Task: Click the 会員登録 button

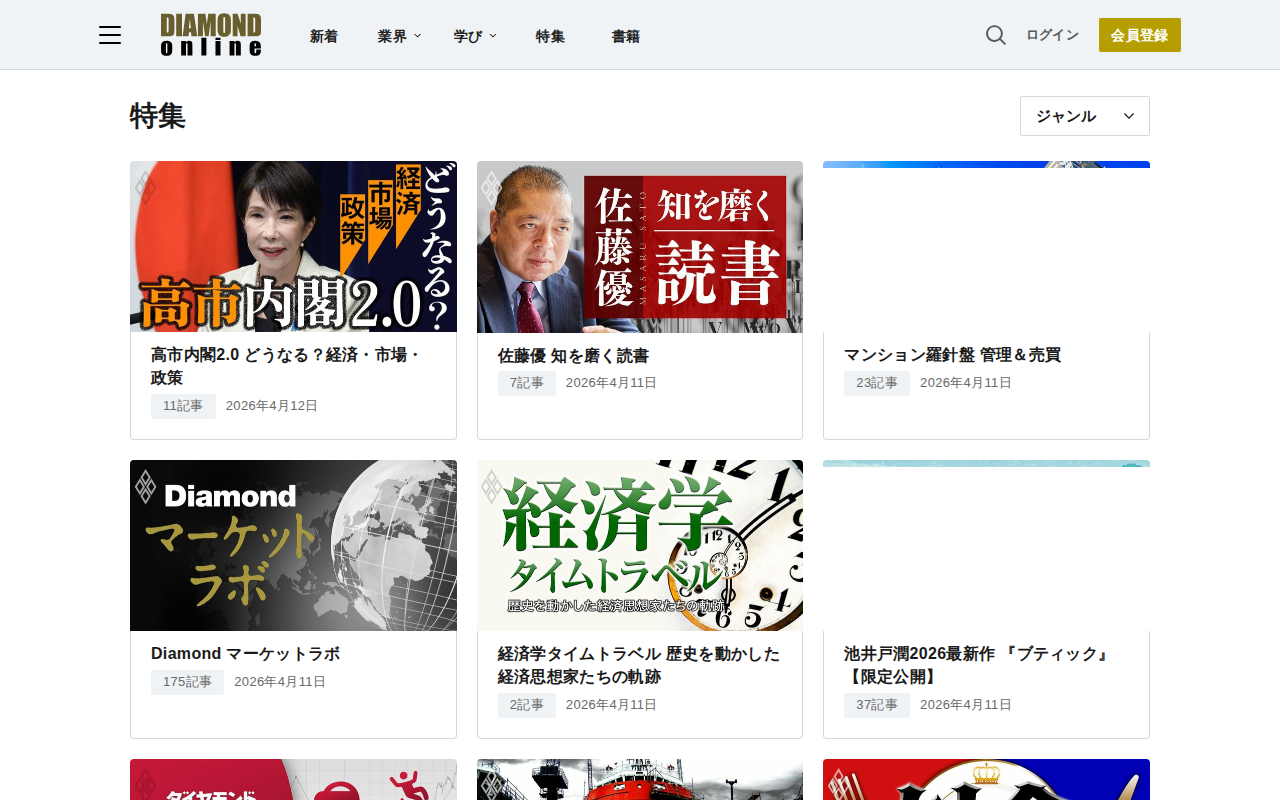Action: pos(1140,35)
